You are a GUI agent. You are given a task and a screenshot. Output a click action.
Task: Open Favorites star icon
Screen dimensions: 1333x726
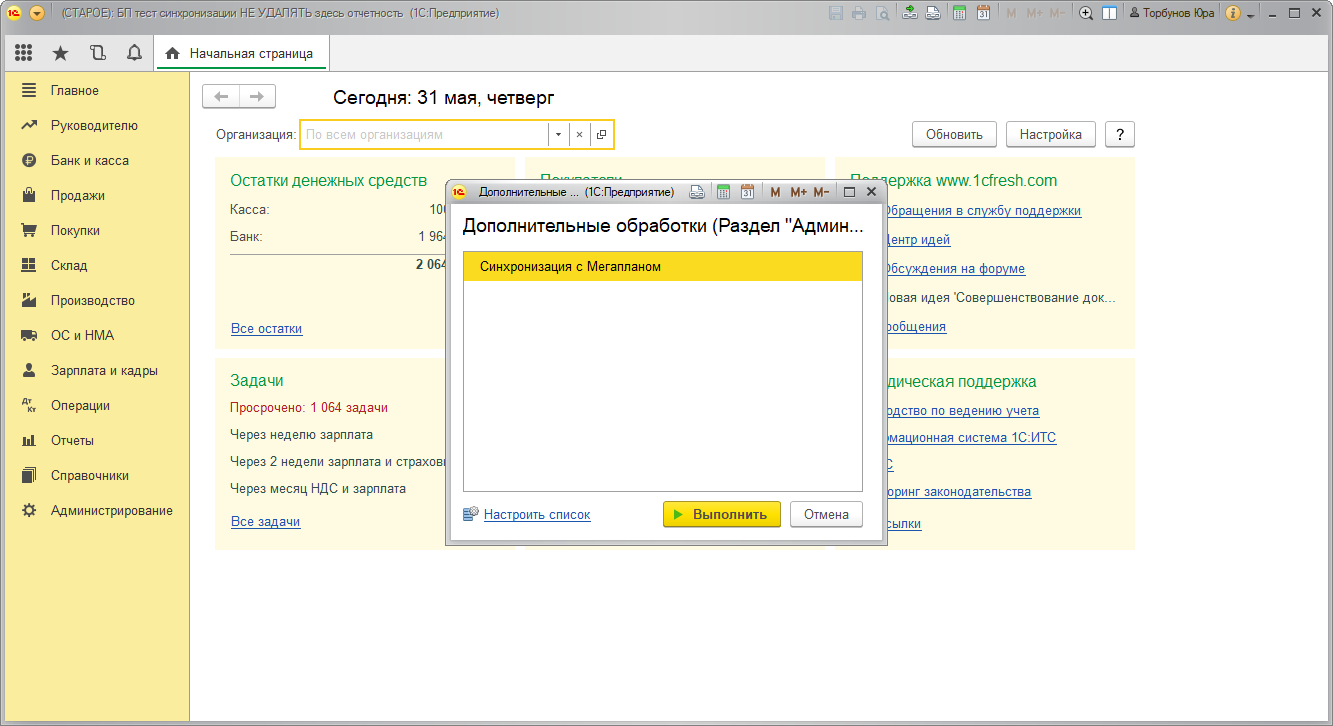pyautogui.click(x=60, y=53)
